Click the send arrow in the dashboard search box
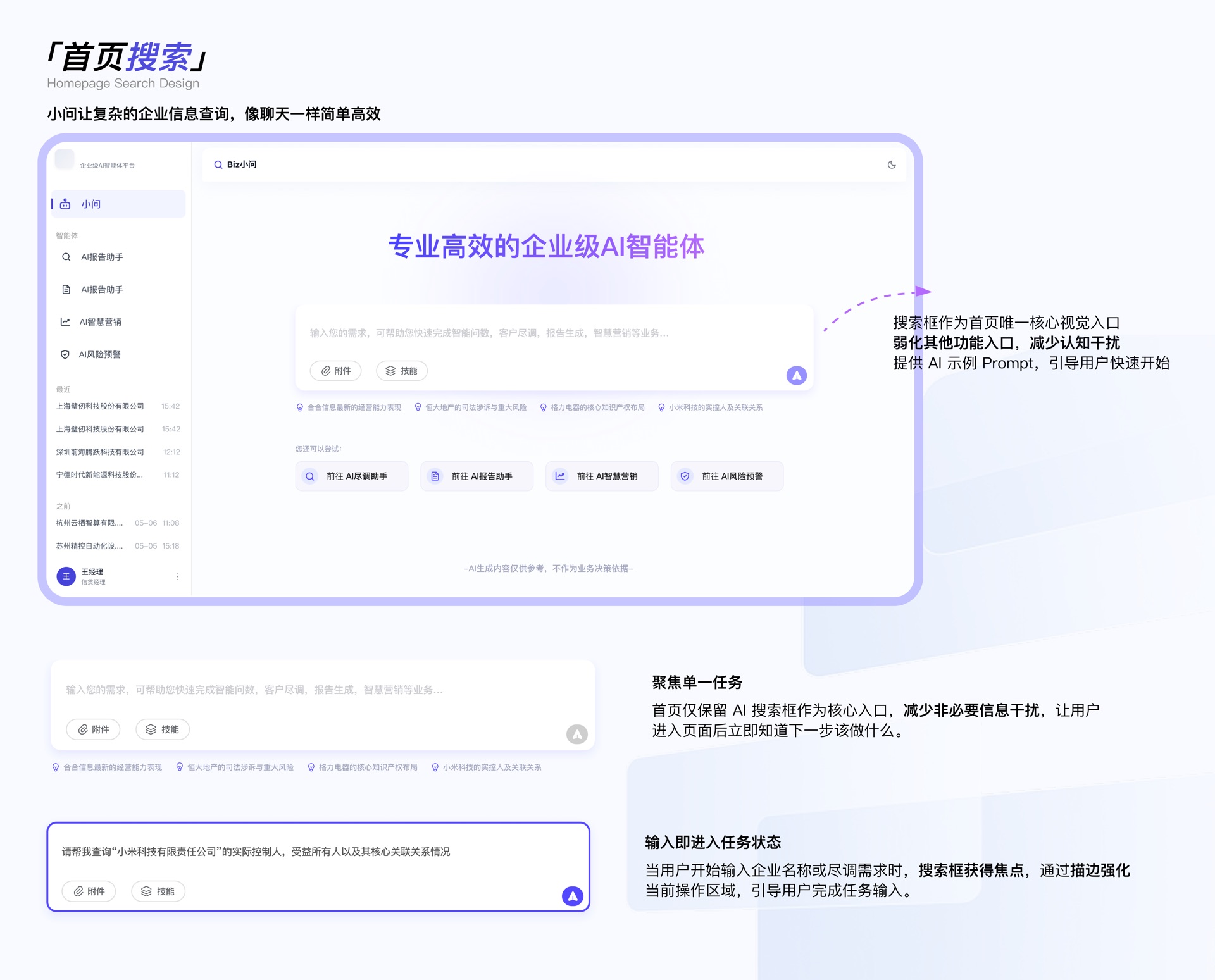 pos(797,375)
